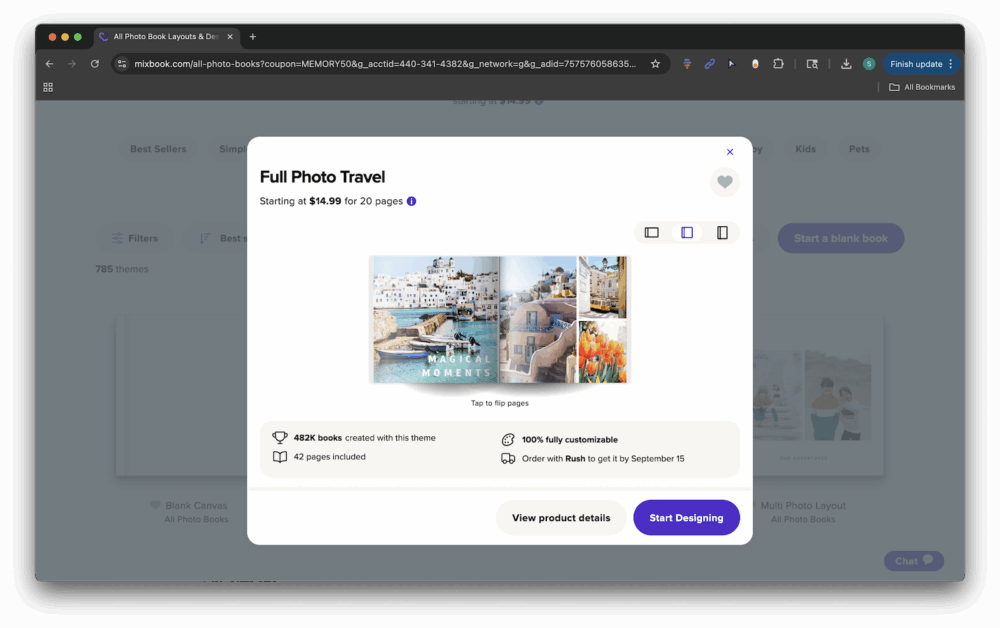Click the link chain extension icon
The height and width of the screenshot is (628, 1000).
(x=709, y=64)
